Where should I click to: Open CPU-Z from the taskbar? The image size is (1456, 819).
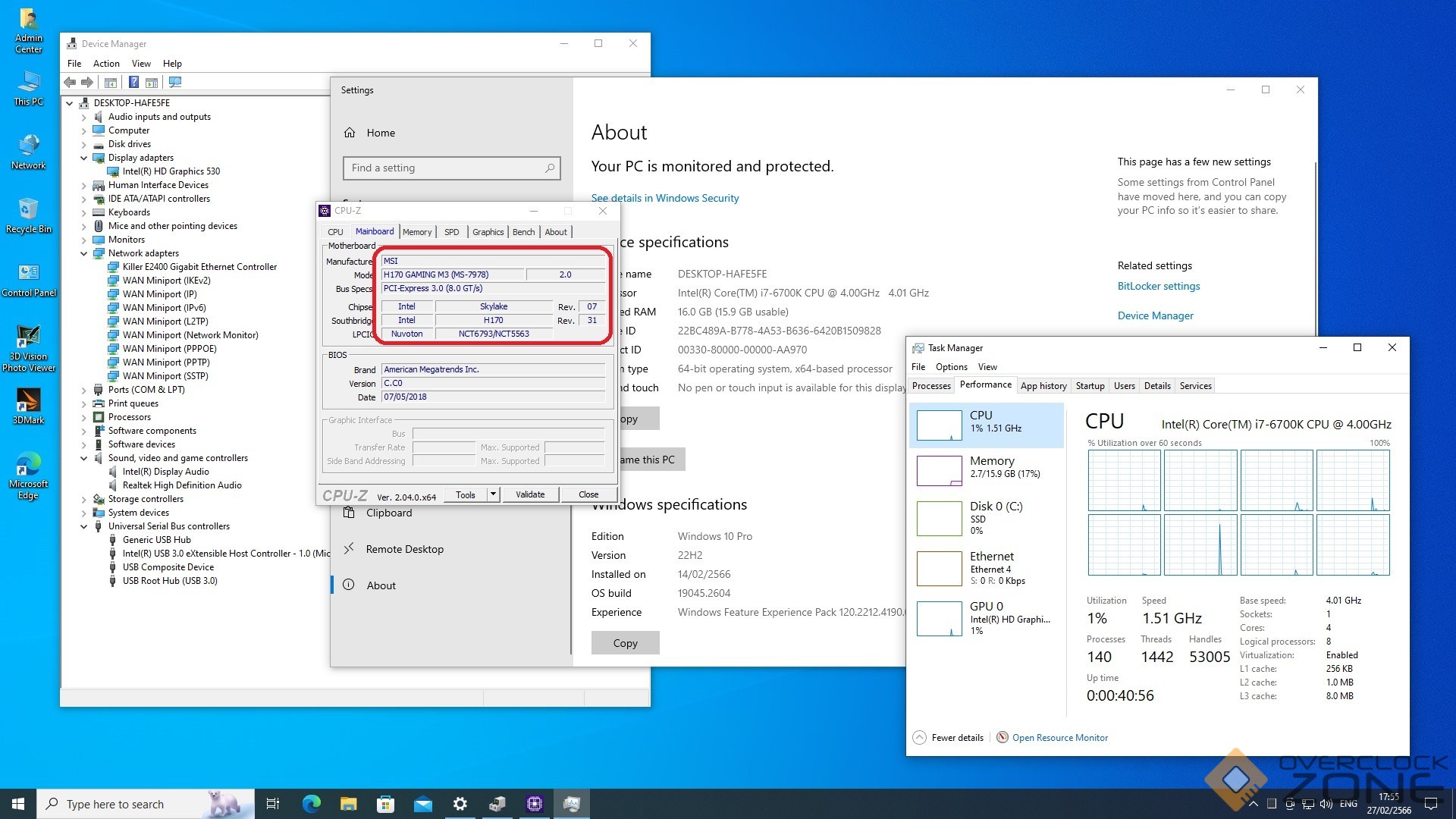[x=535, y=804]
